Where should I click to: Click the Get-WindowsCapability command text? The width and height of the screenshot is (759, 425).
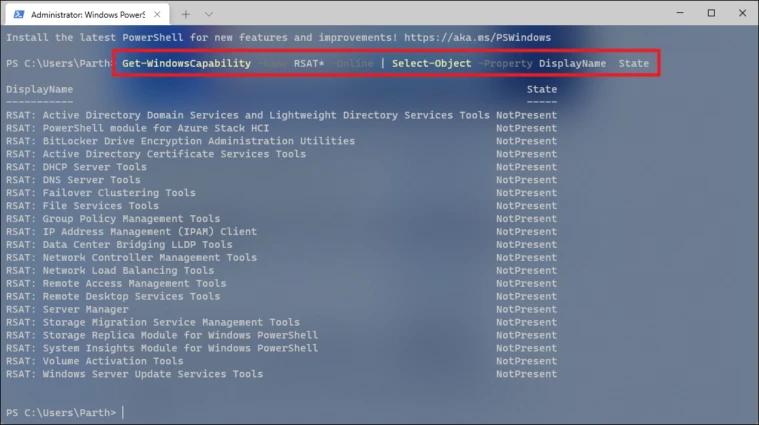186,63
